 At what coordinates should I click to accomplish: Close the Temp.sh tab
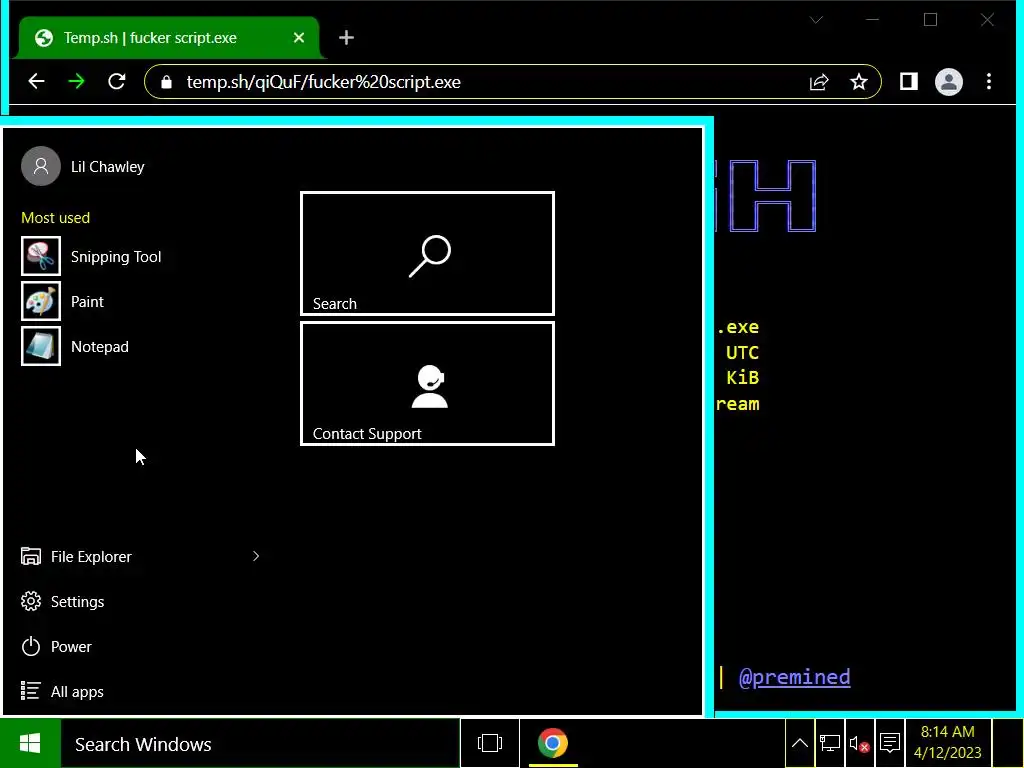299,38
